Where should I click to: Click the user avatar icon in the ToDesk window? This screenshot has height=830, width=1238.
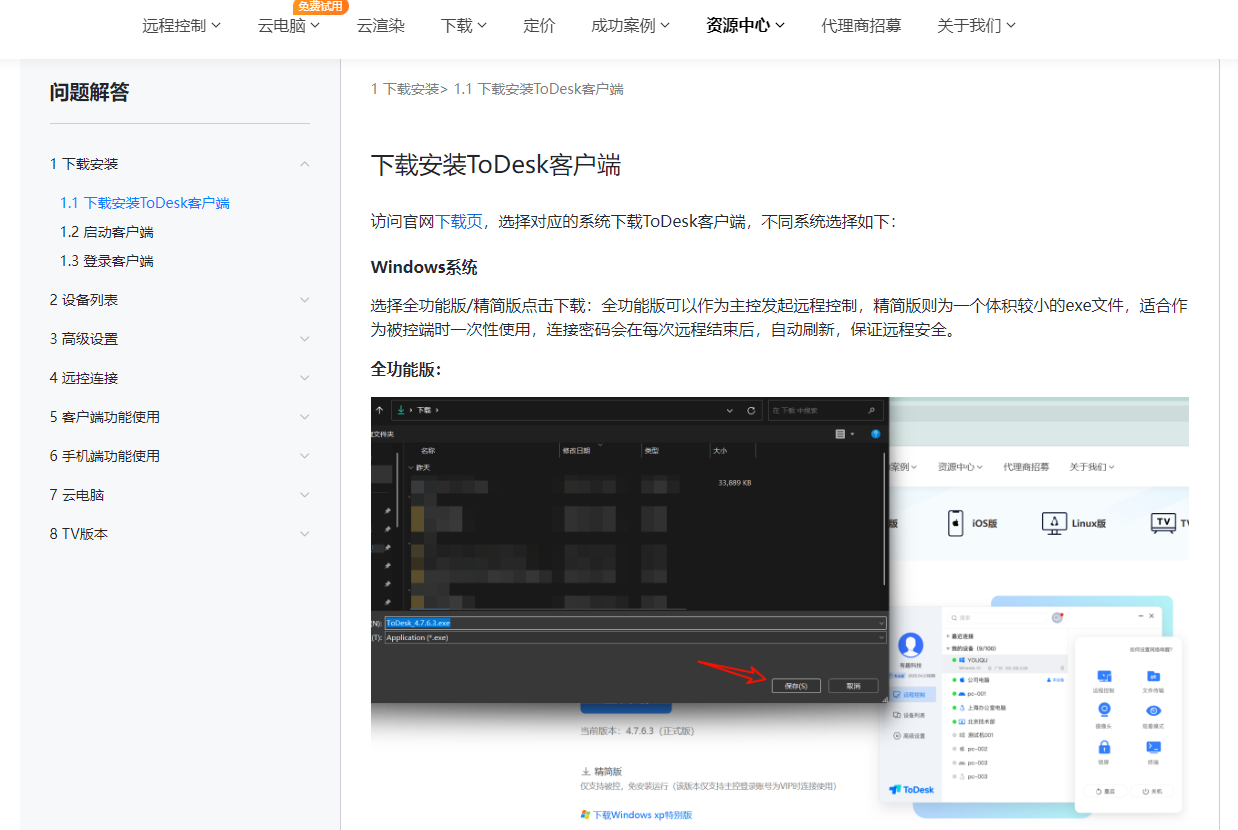pyautogui.click(x=911, y=645)
